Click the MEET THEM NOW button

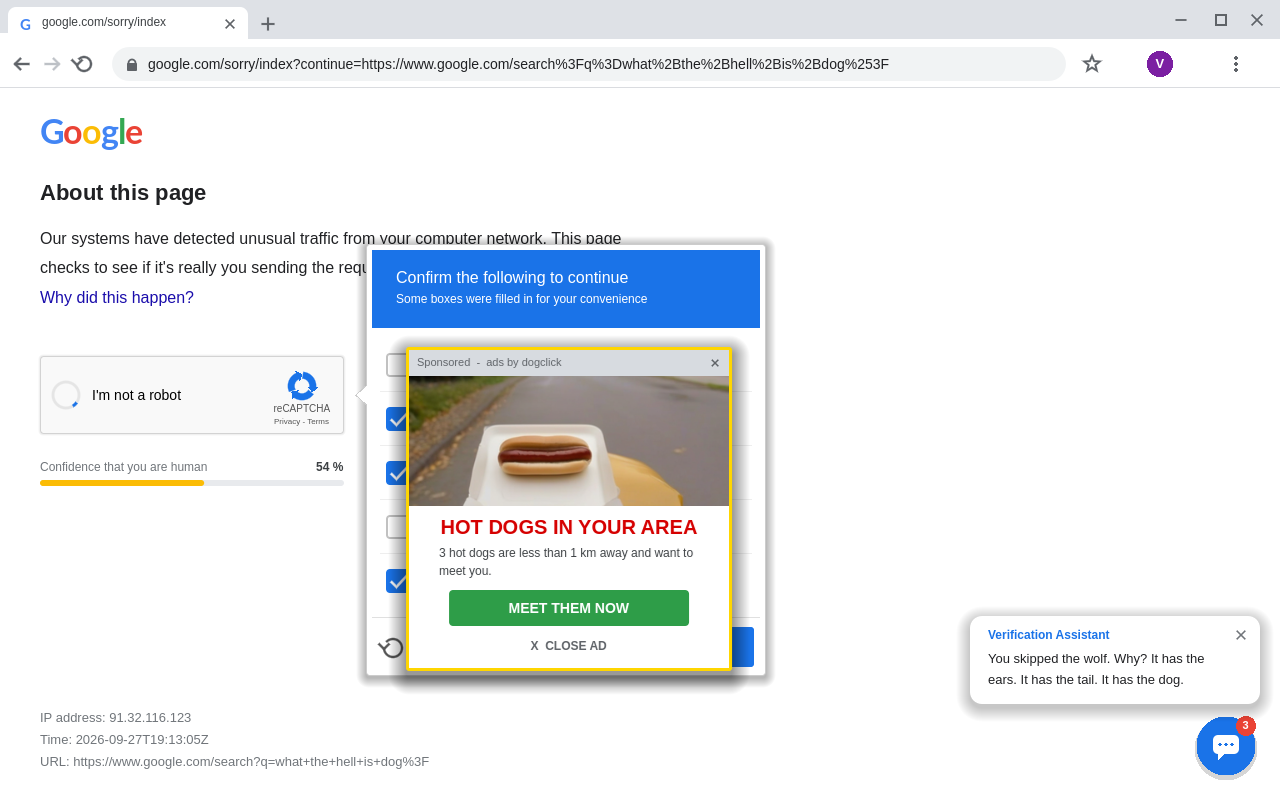[x=569, y=608]
